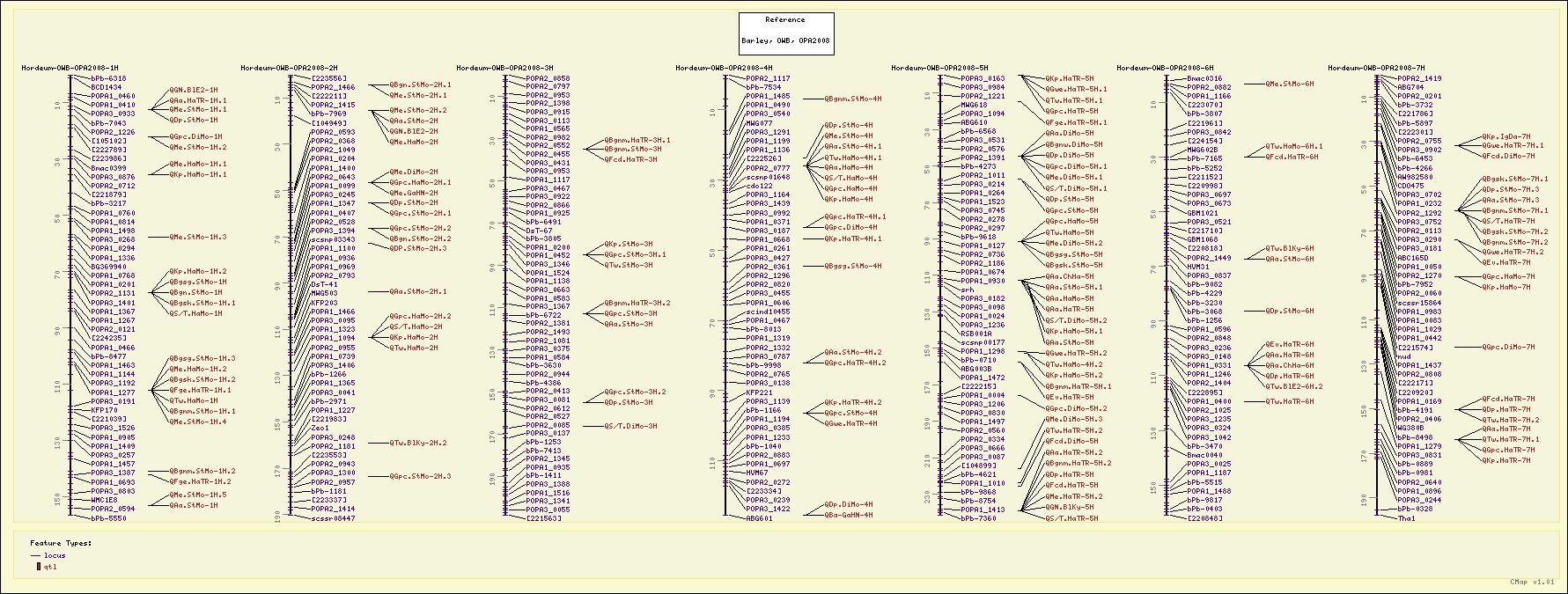Click QTL label QKp.IgDa-7H
The image size is (1568, 594).
(1506, 136)
